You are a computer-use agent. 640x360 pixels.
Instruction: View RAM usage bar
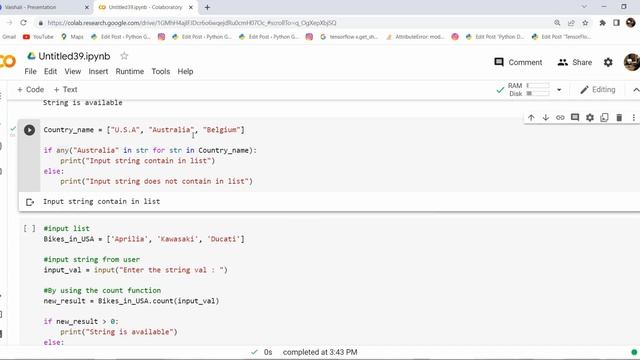(538, 85)
